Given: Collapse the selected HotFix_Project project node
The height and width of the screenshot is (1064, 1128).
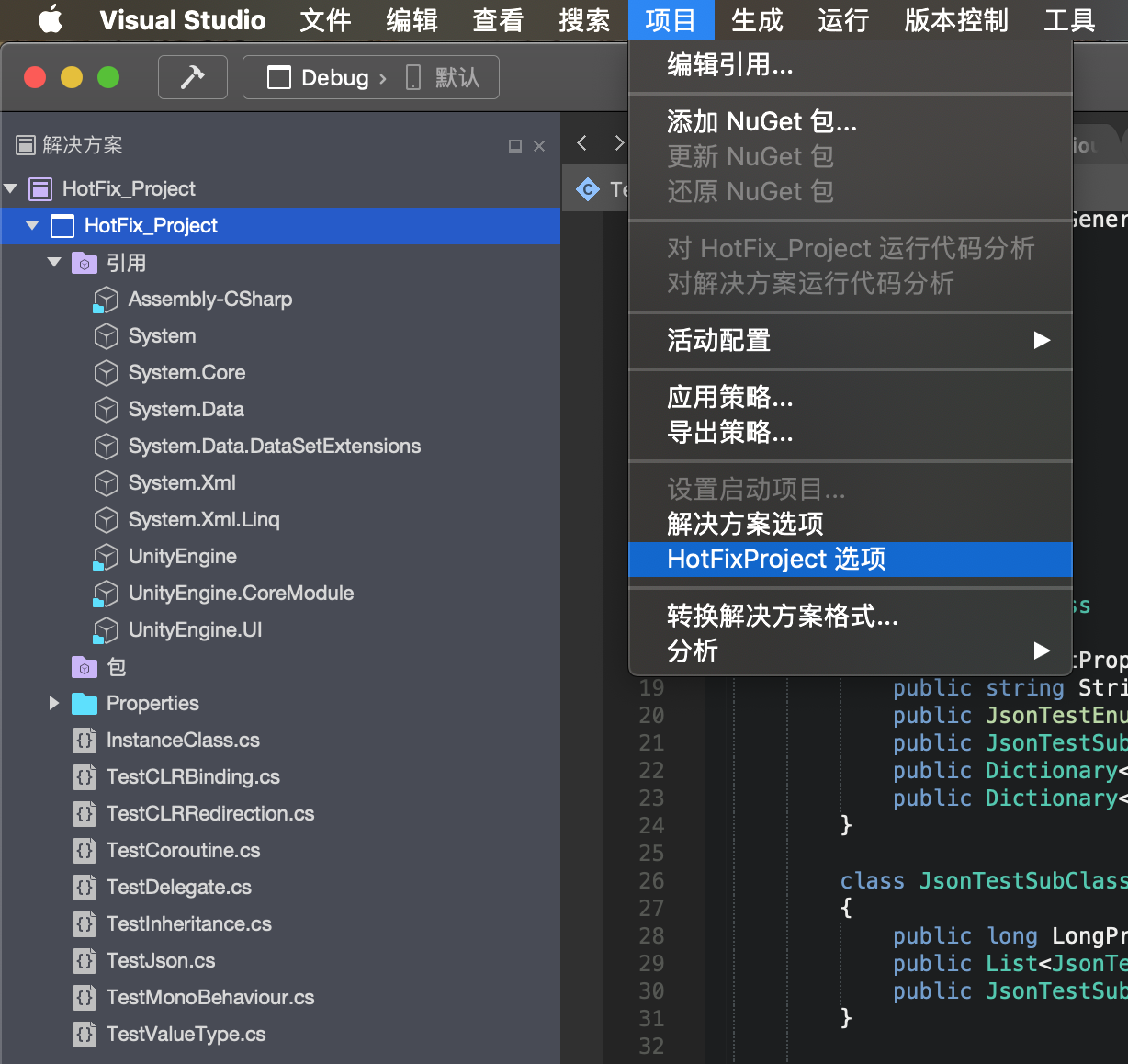Looking at the screenshot, I should pyautogui.click(x=33, y=225).
